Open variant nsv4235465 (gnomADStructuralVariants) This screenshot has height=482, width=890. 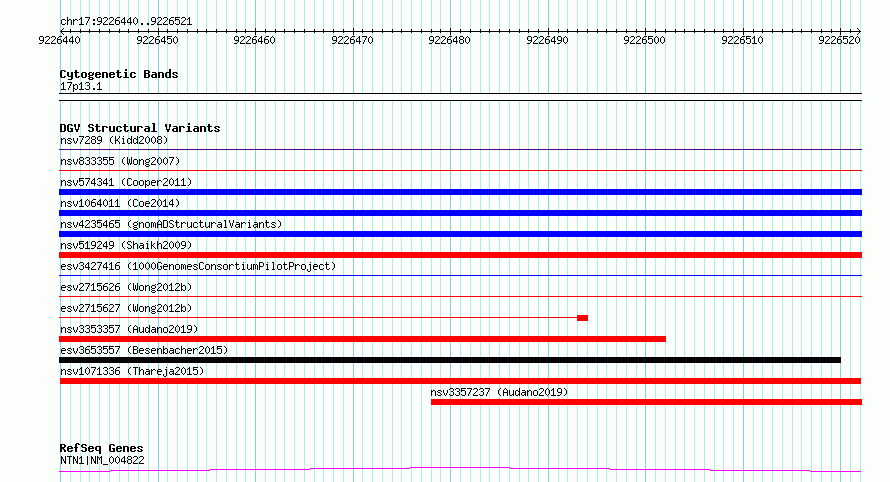(x=171, y=224)
